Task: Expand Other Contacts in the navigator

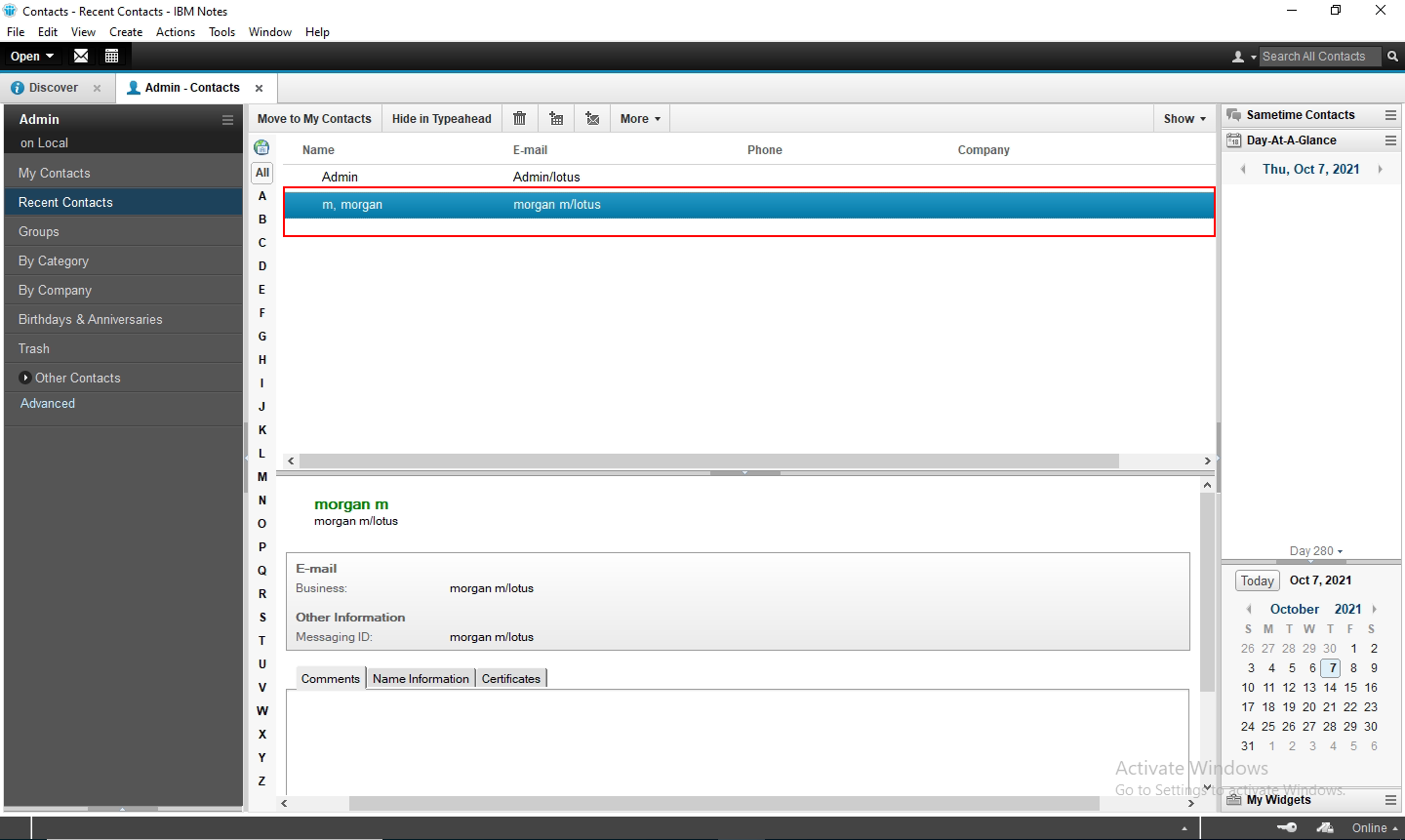Action: pyautogui.click(x=25, y=378)
